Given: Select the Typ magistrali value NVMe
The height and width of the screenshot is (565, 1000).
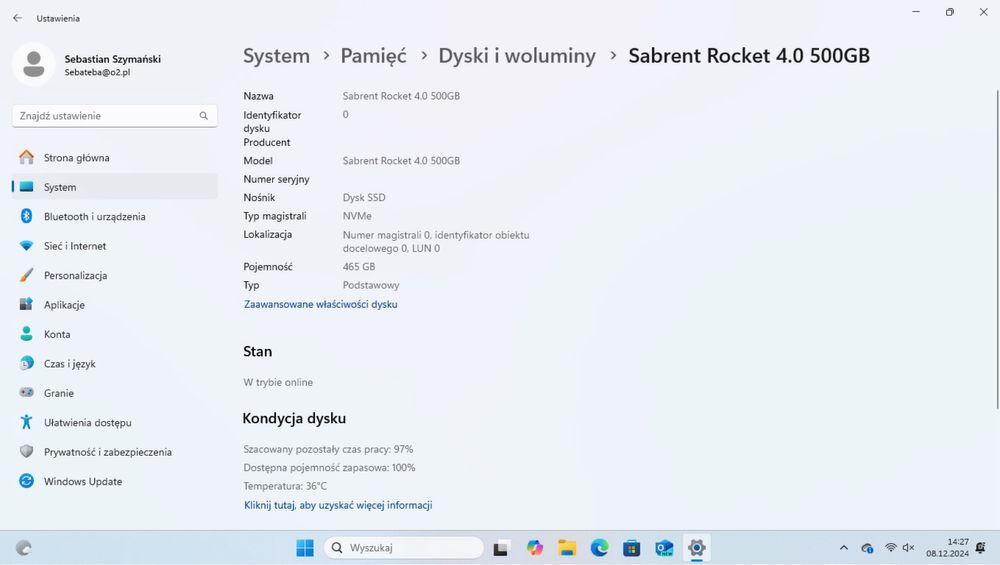Looking at the screenshot, I should pos(357,216).
